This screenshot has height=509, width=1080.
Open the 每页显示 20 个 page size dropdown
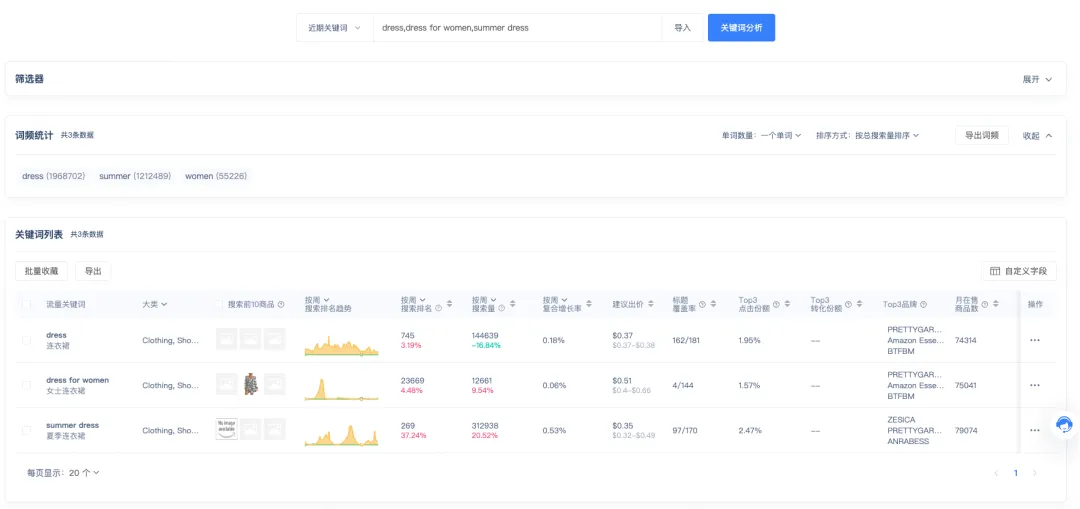(84, 472)
